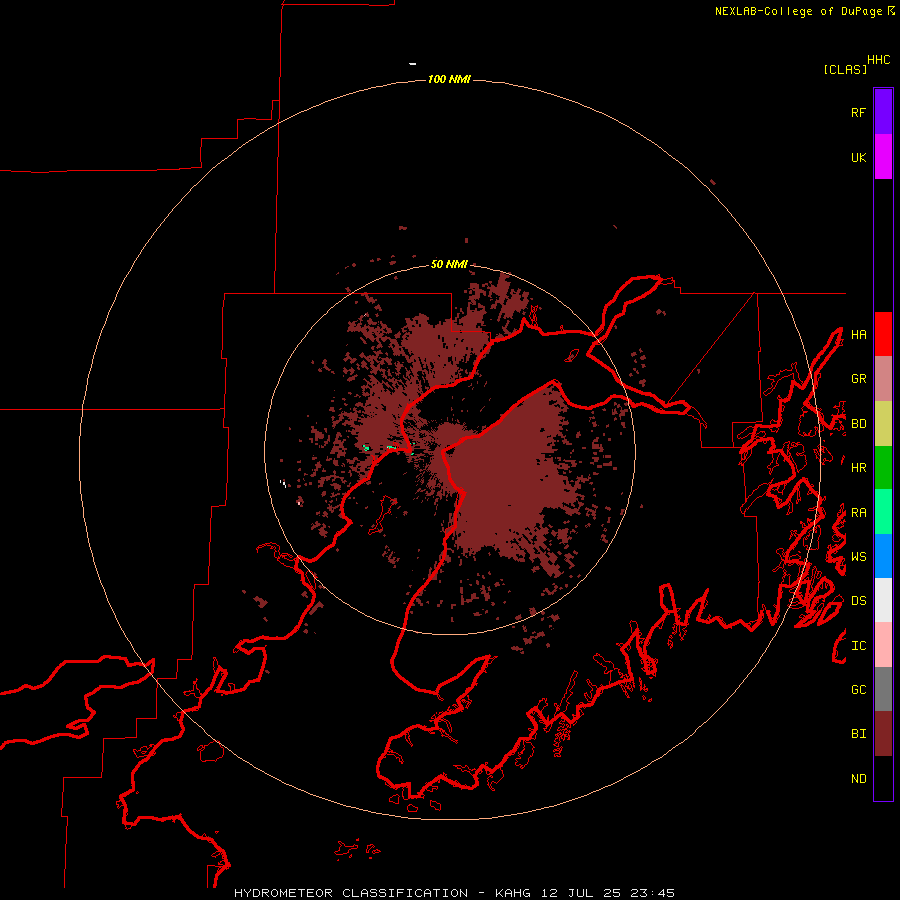This screenshot has width=900, height=900.
Task: Click the UK magenta legend swatch
Action: [x=883, y=157]
